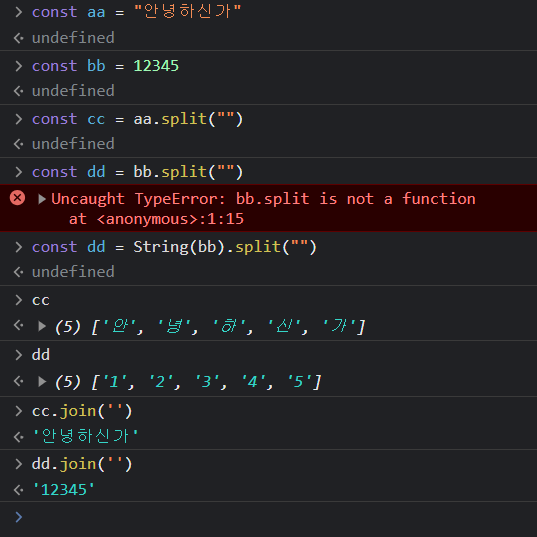Click the output arrow beside '12345' result
Image resolution: width=537 pixels, height=537 pixels.
click(x=18, y=490)
